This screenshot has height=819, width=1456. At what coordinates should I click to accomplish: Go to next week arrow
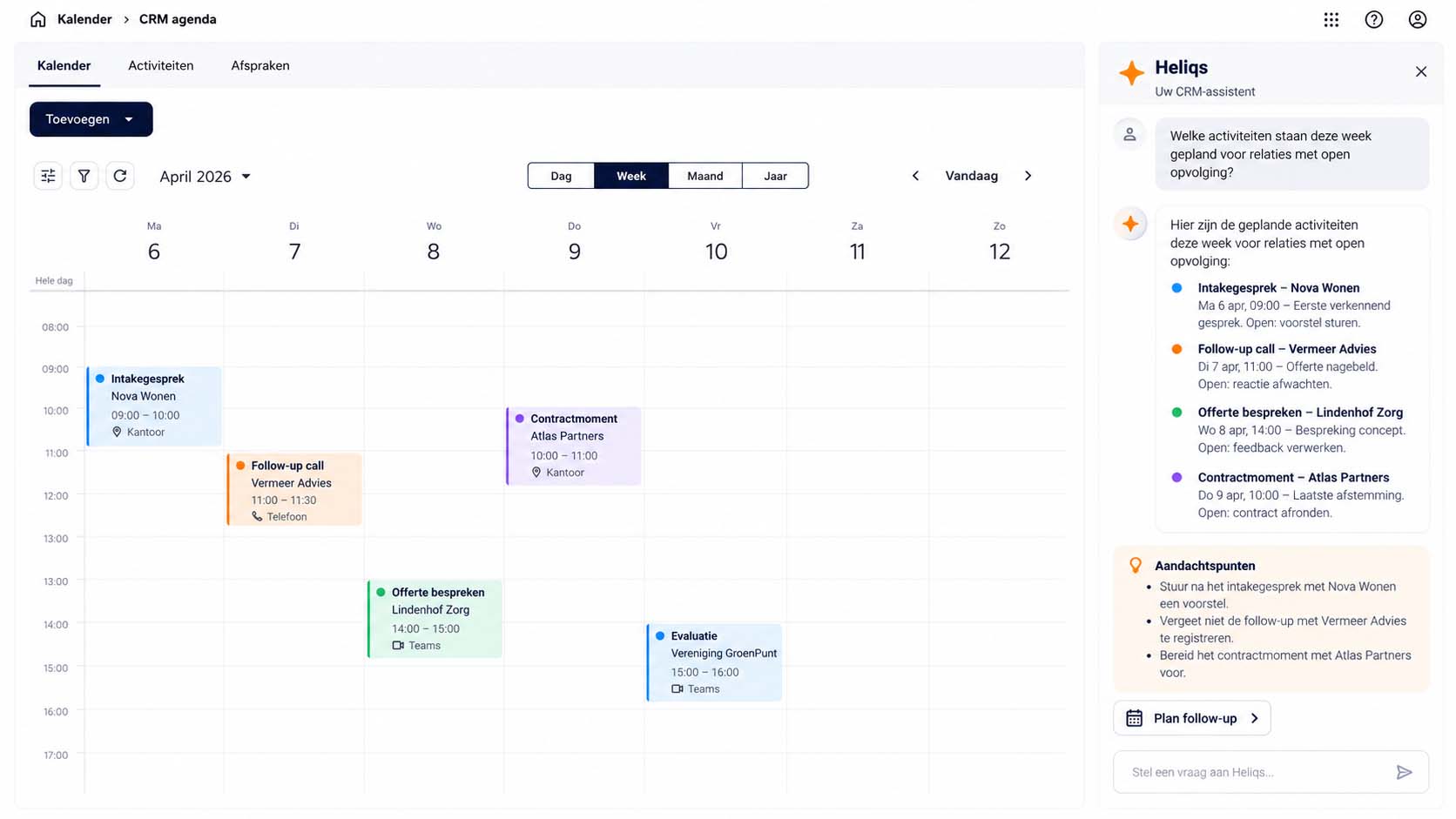coord(1028,176)
